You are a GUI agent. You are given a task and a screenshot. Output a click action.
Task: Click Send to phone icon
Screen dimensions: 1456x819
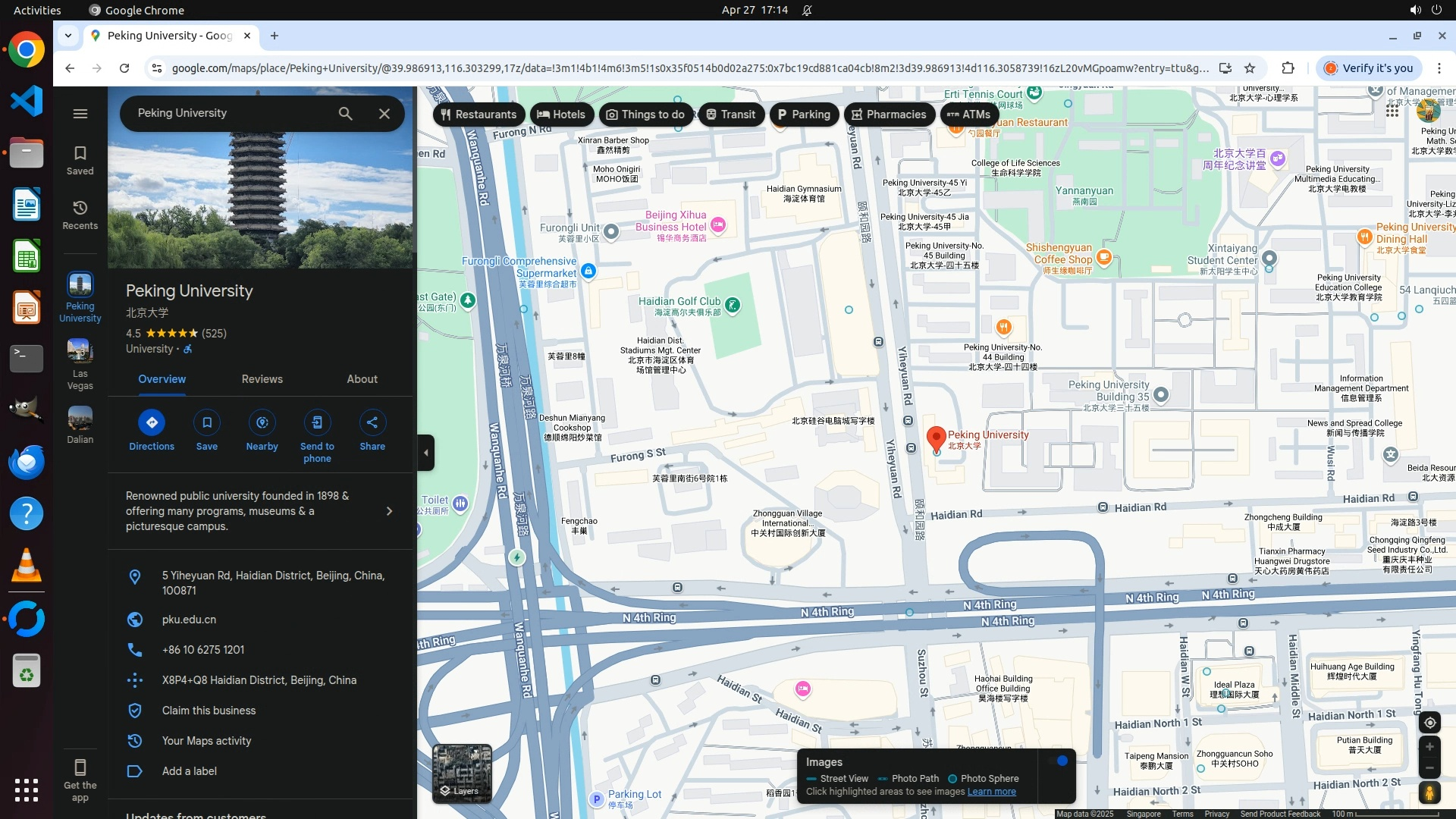(317, 422)
